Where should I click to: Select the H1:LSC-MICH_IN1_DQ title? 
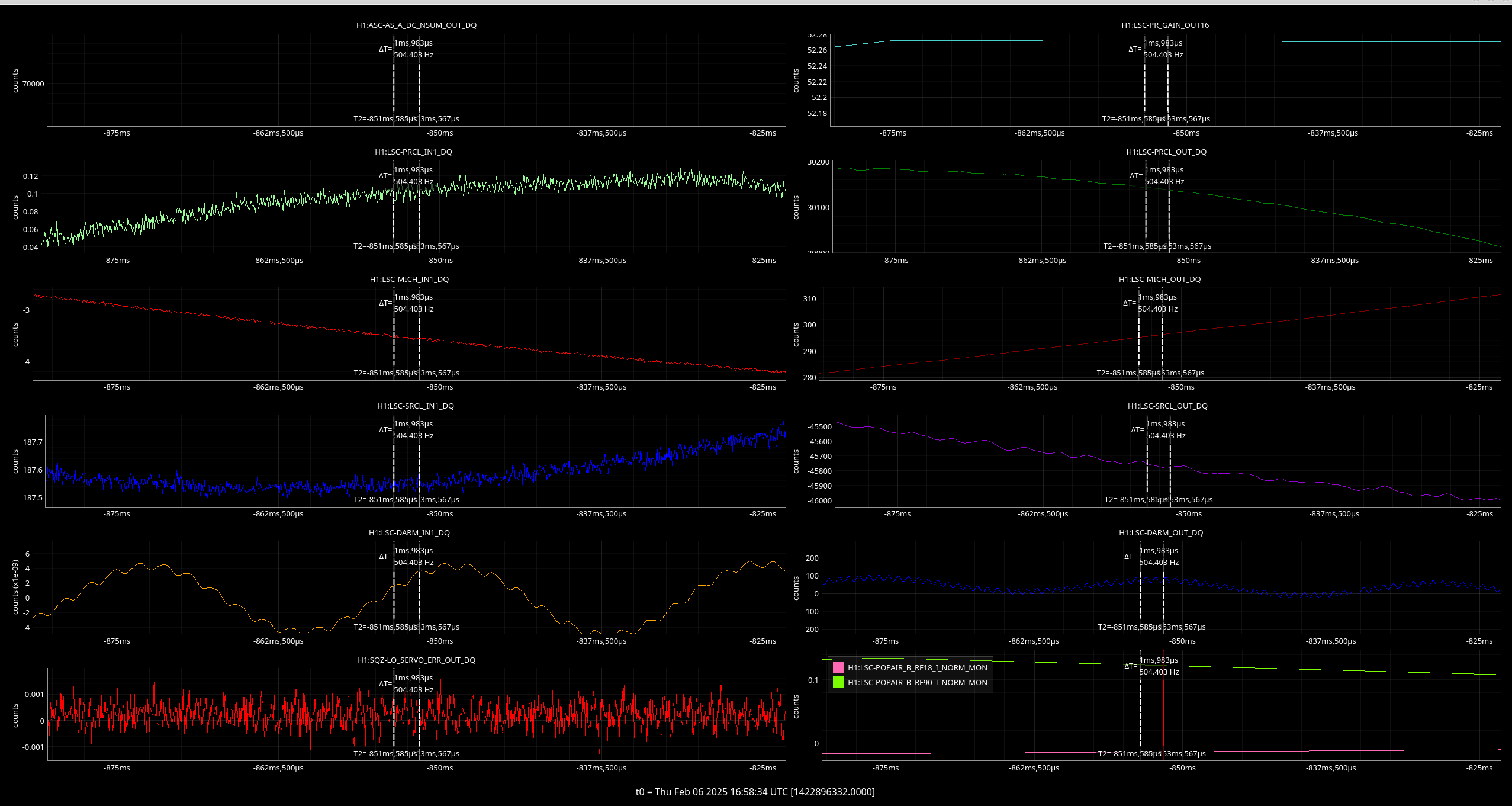tap(409, 280)
